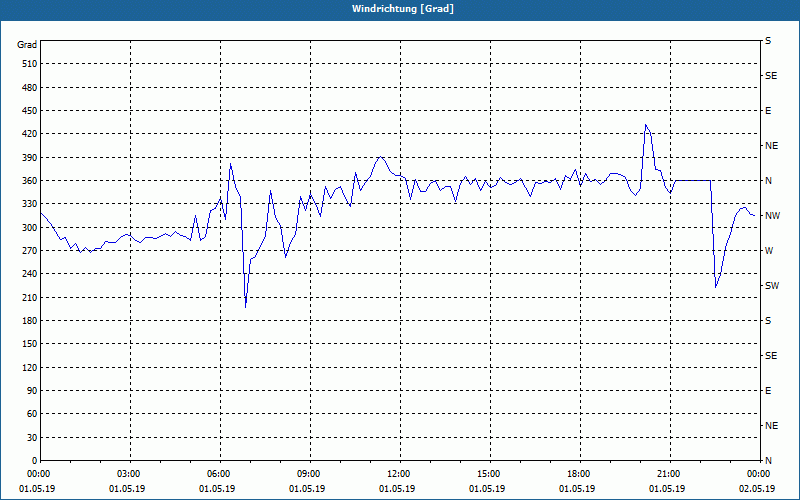Select the 240 degree label

coord(30,273)
